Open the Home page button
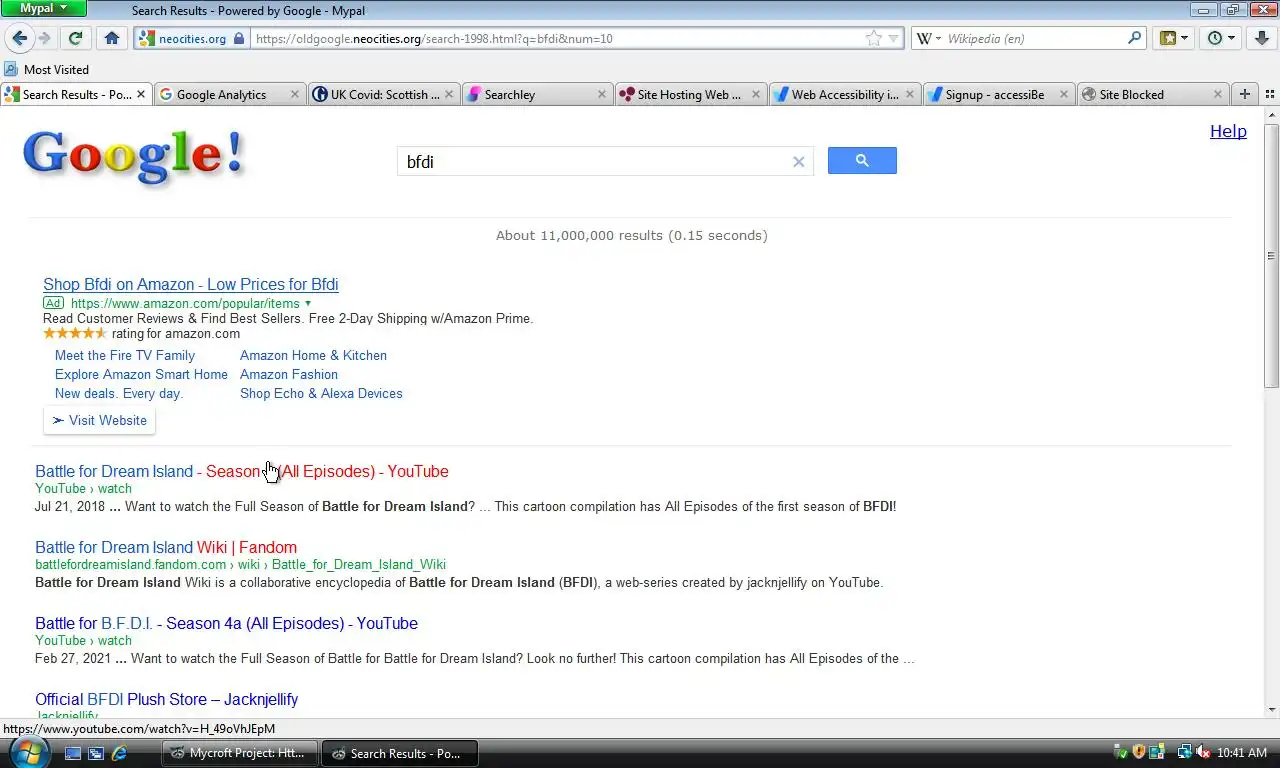This screenshot has width=1280, height=768. pos(112,38)
